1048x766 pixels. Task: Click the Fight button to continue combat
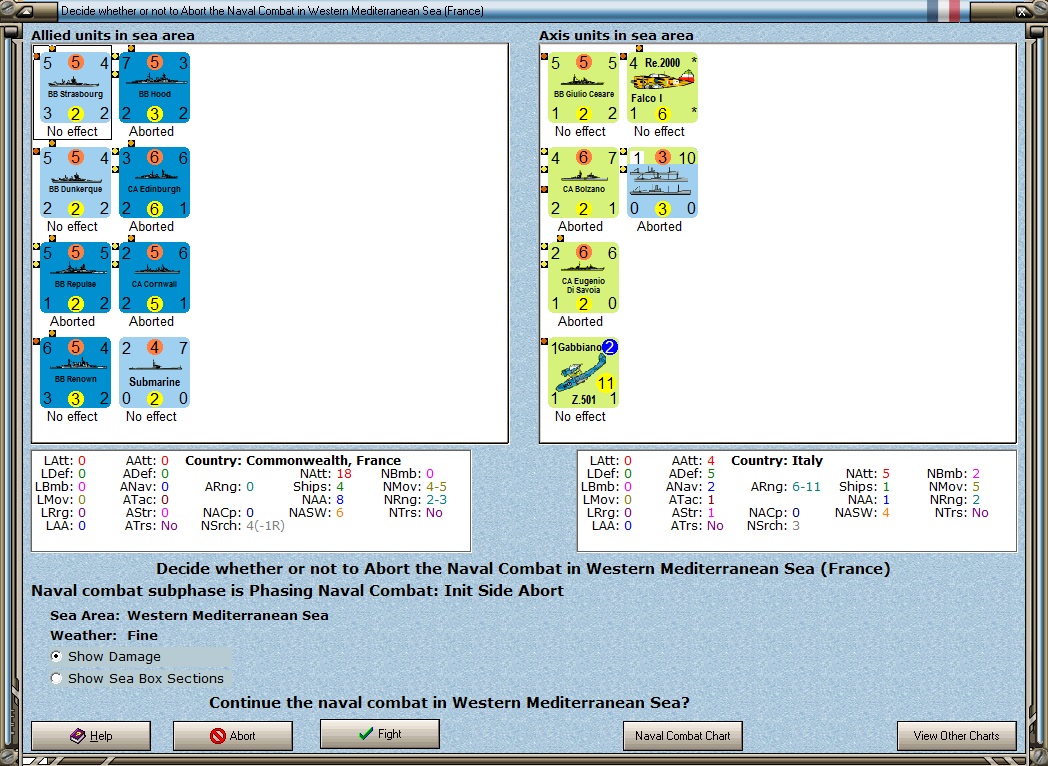(380, 734)
